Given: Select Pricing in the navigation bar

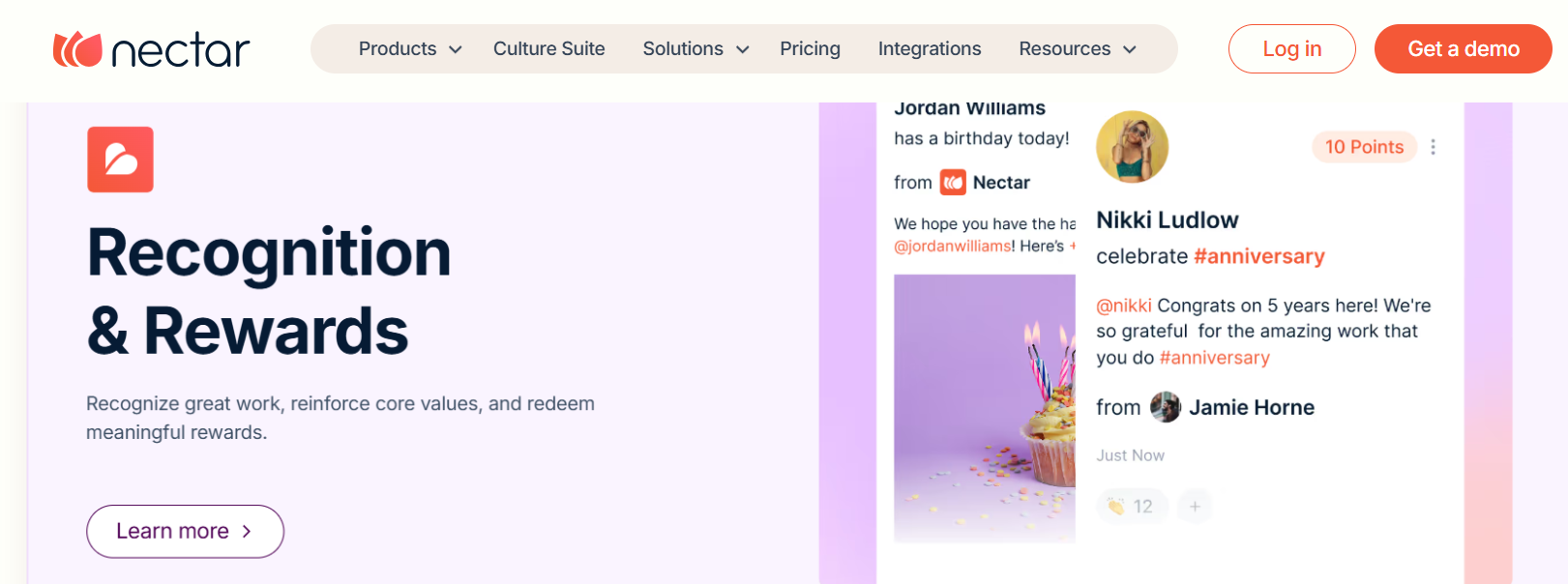Looking at the screenshot, I should pyautogui.click(x=810, y=48).
